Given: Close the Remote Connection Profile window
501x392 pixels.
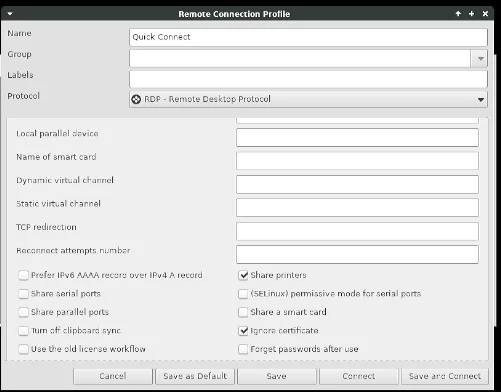Looking at the screenshot, I should 485,14.
